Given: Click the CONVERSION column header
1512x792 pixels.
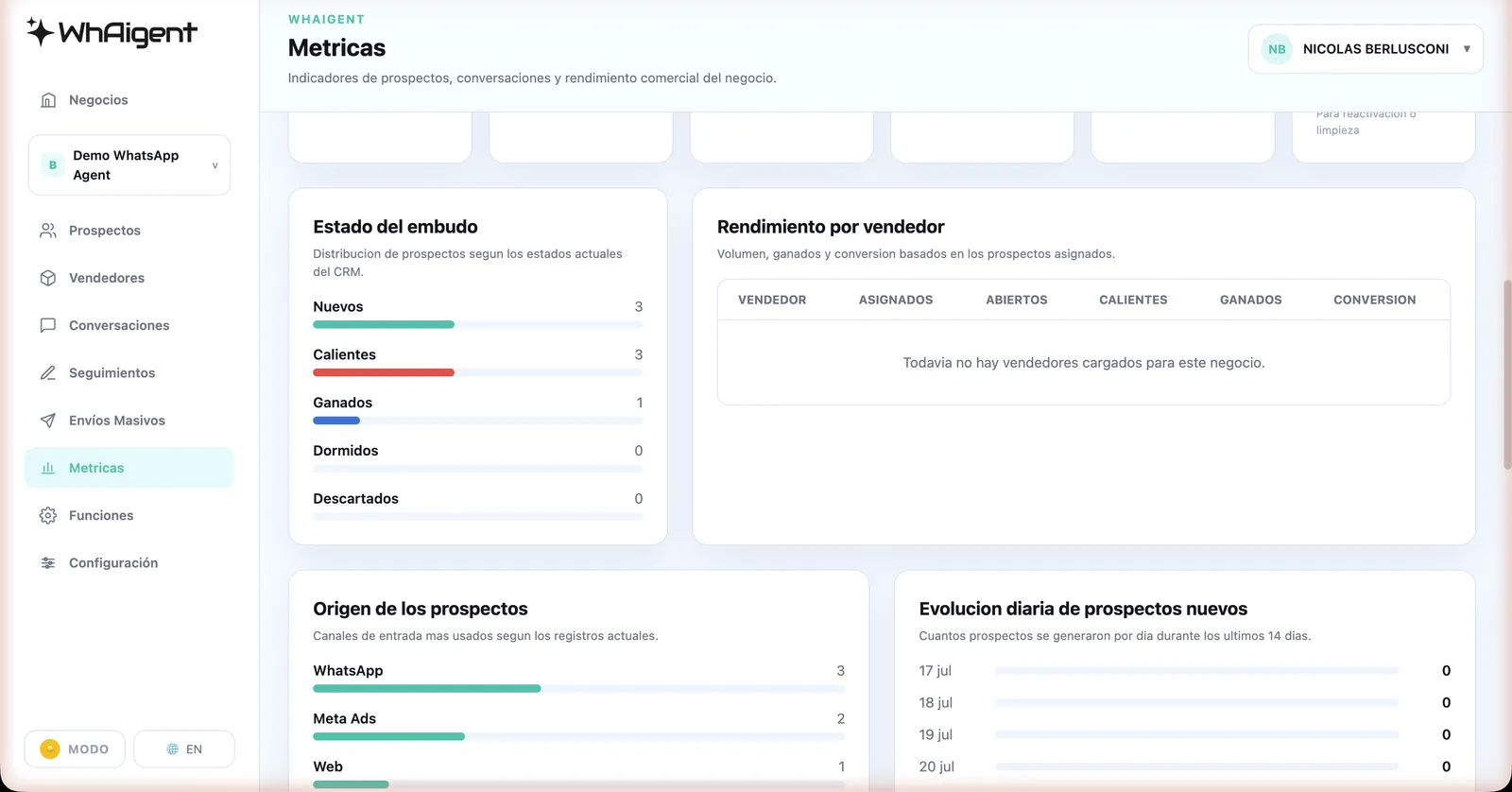Looking at the screenshot, I should tap(1375, 300).
